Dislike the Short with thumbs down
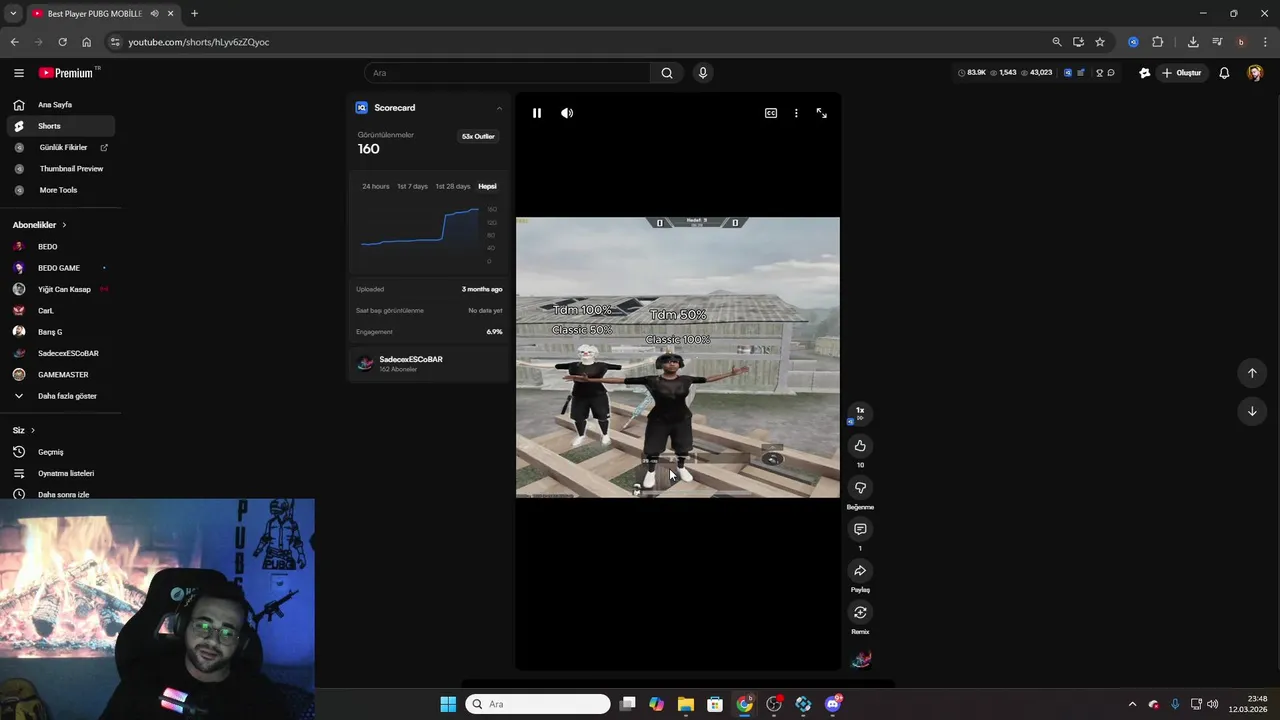The image size is (1280, 720). click(x=860, y=488)
